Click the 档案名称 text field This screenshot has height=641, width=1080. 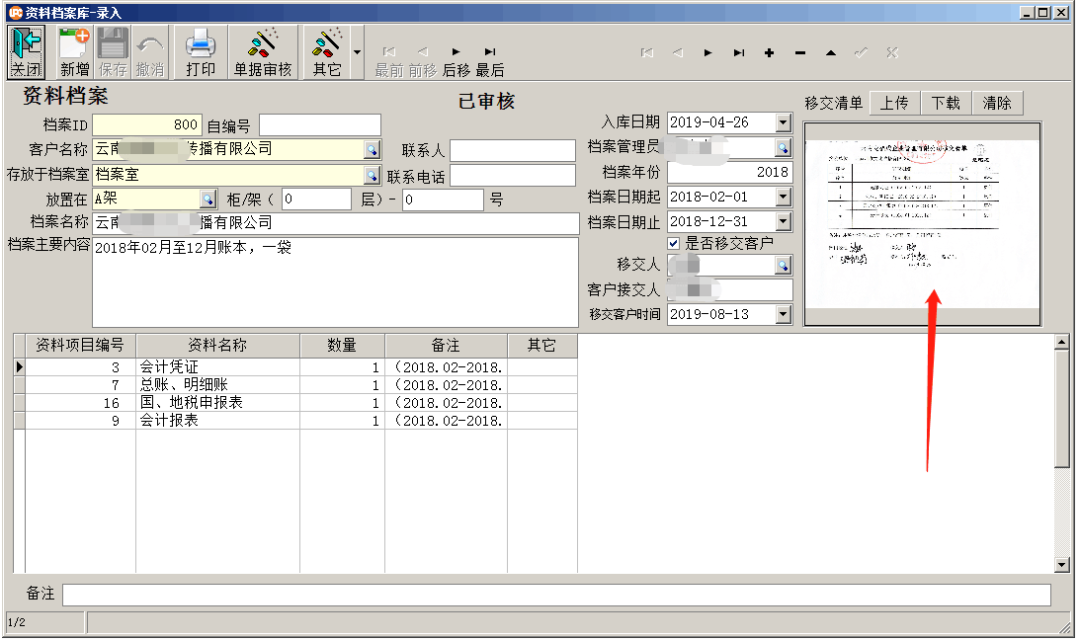335,223
